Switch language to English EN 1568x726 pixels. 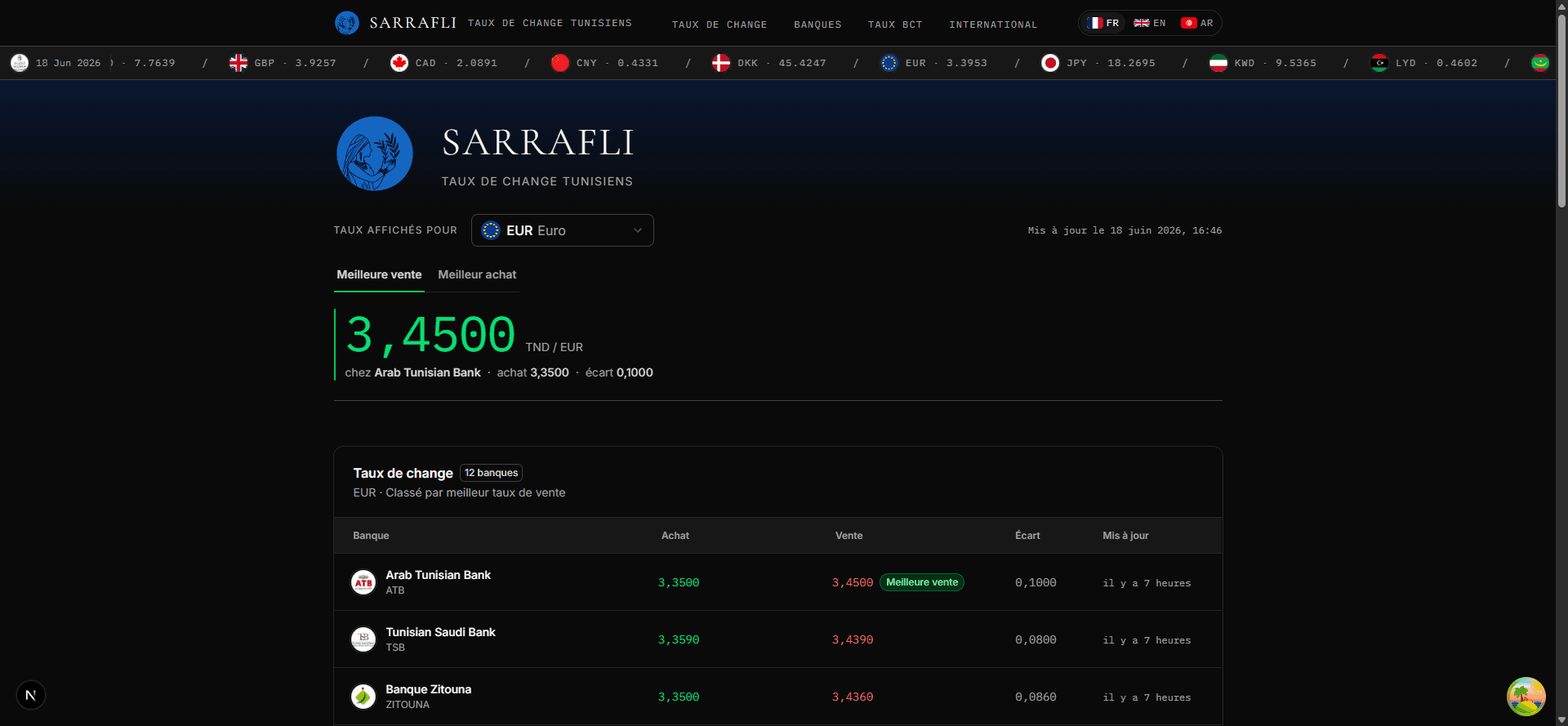point(1150,23)
